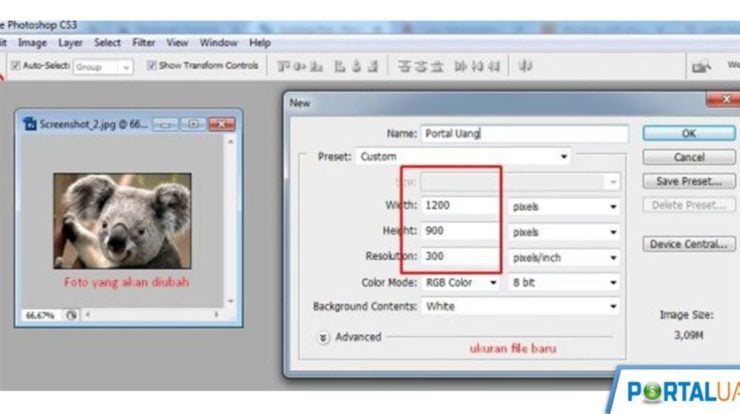Open the Width units dropdown
The image size is (740, 414).
[x=564, y=206]
